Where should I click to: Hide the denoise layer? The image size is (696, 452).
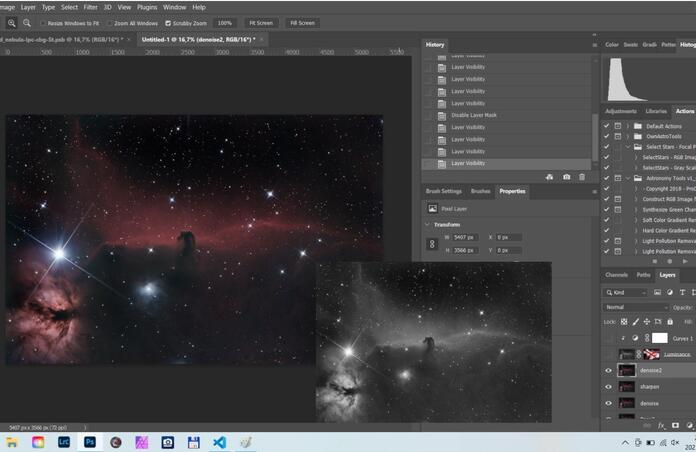click(609, 403)
